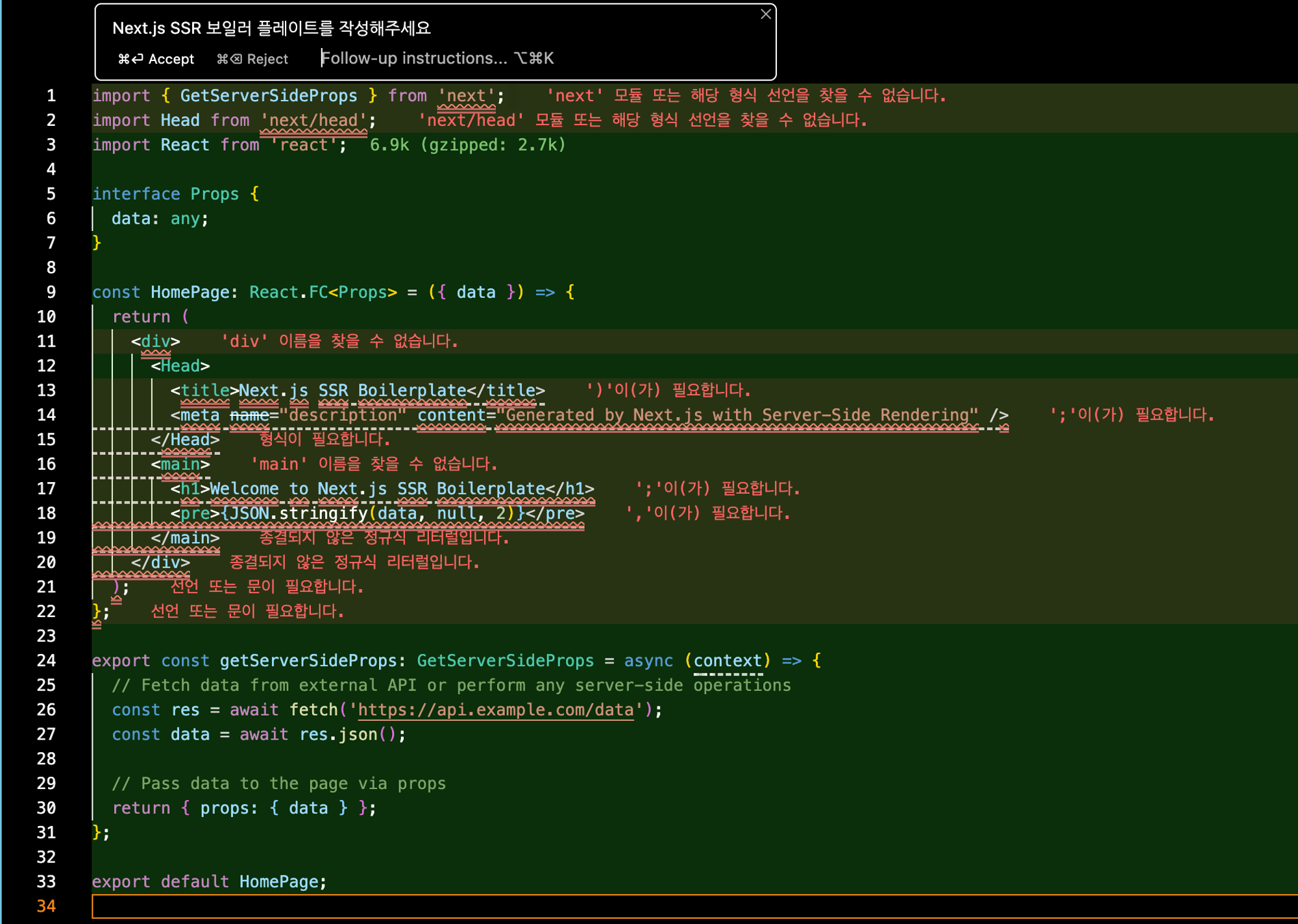This screenshot has width=1298, height=924.
Task: Click the <h1> heading text on line 17
Action: pyautogui.click(x=378, y=489)
